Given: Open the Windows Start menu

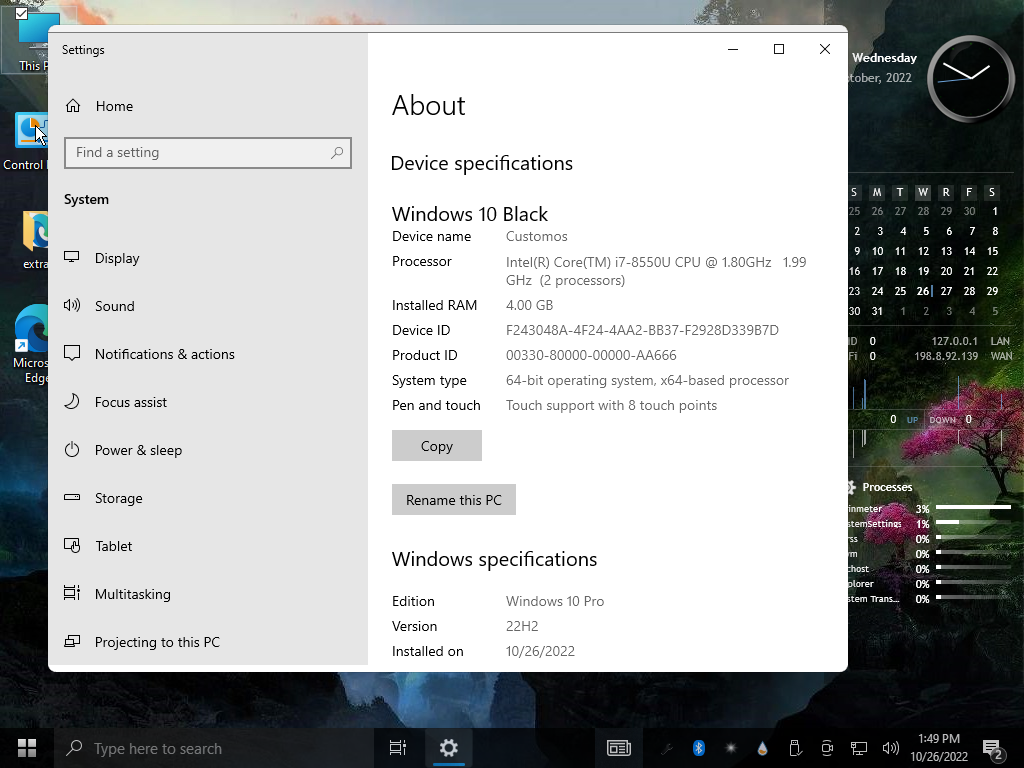Looking at the screenshot, I should [x=27, y=748].
